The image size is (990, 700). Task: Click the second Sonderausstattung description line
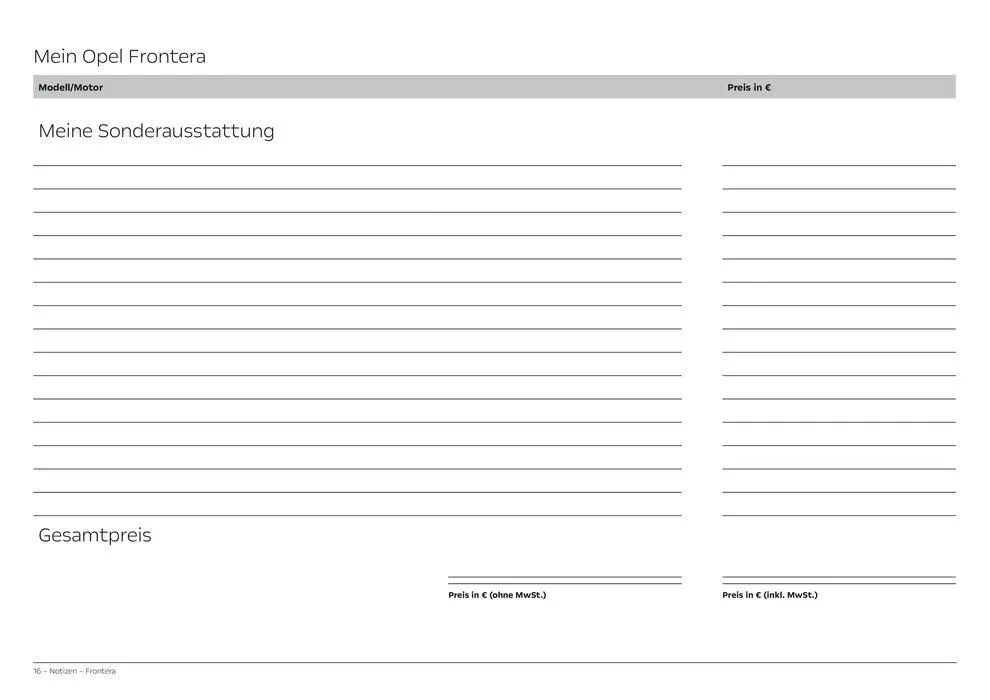coord(357,188)
